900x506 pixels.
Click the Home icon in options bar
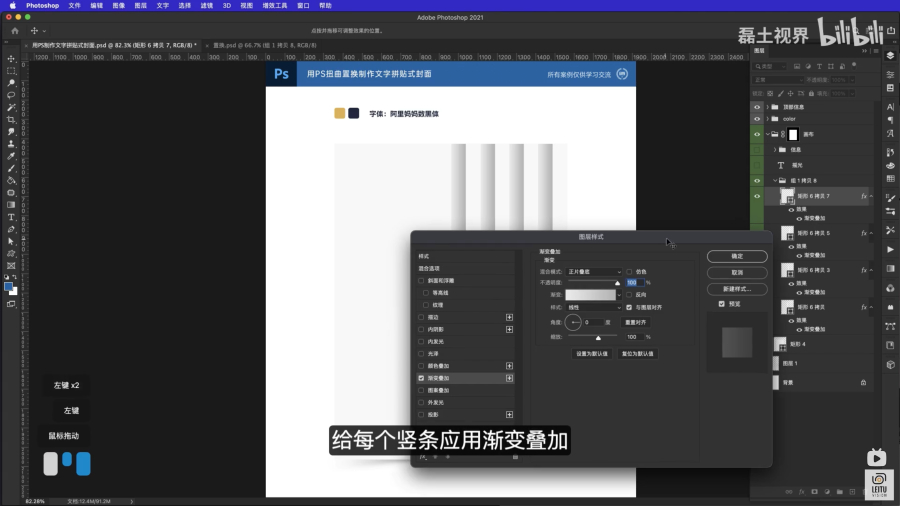pyautogui.click(x=15, y=31)
